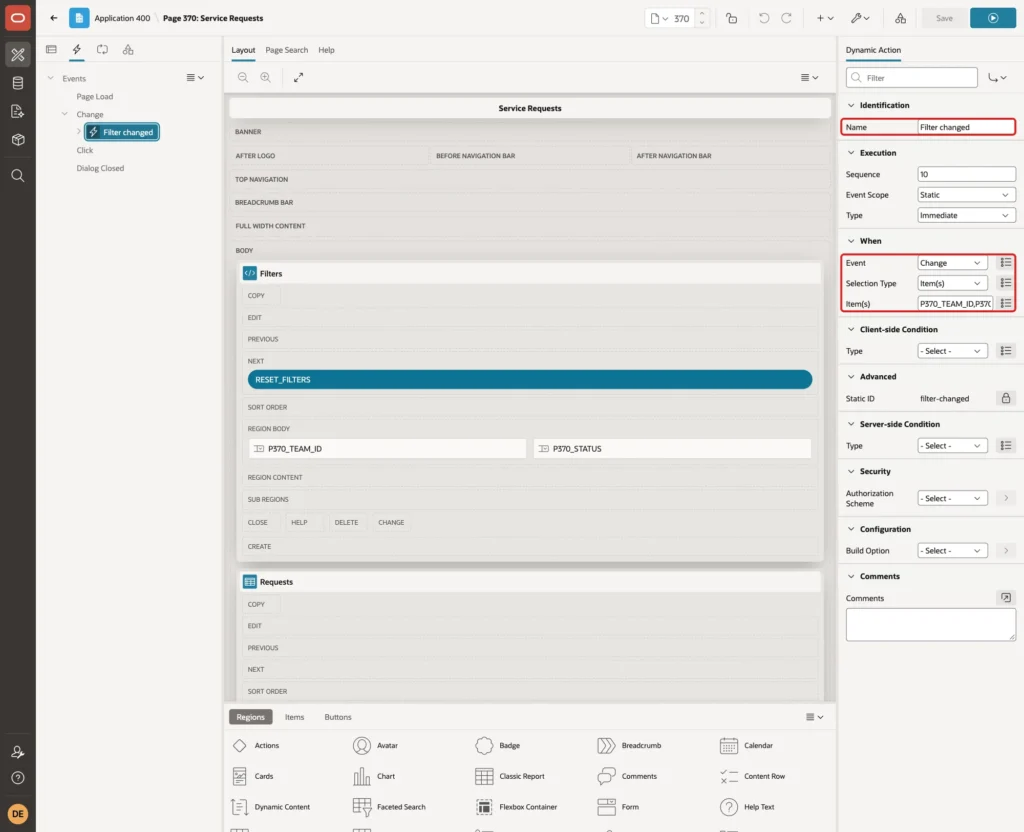
Task: Collapse the Change tree node
Action: pos(65,114)
